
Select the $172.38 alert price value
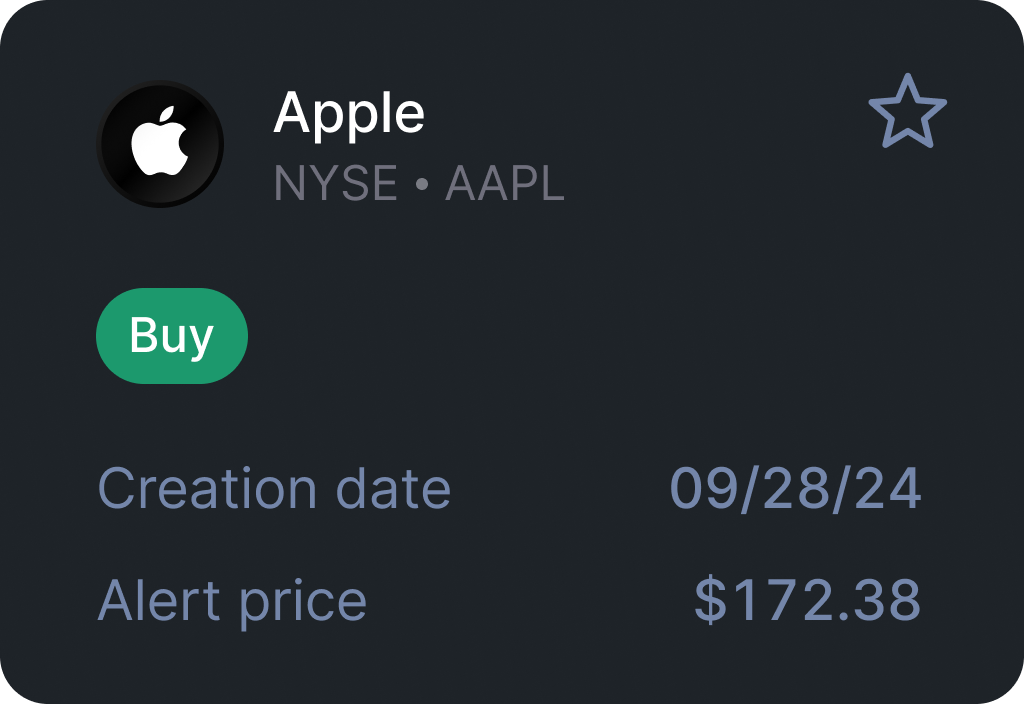tap(807, 600)
